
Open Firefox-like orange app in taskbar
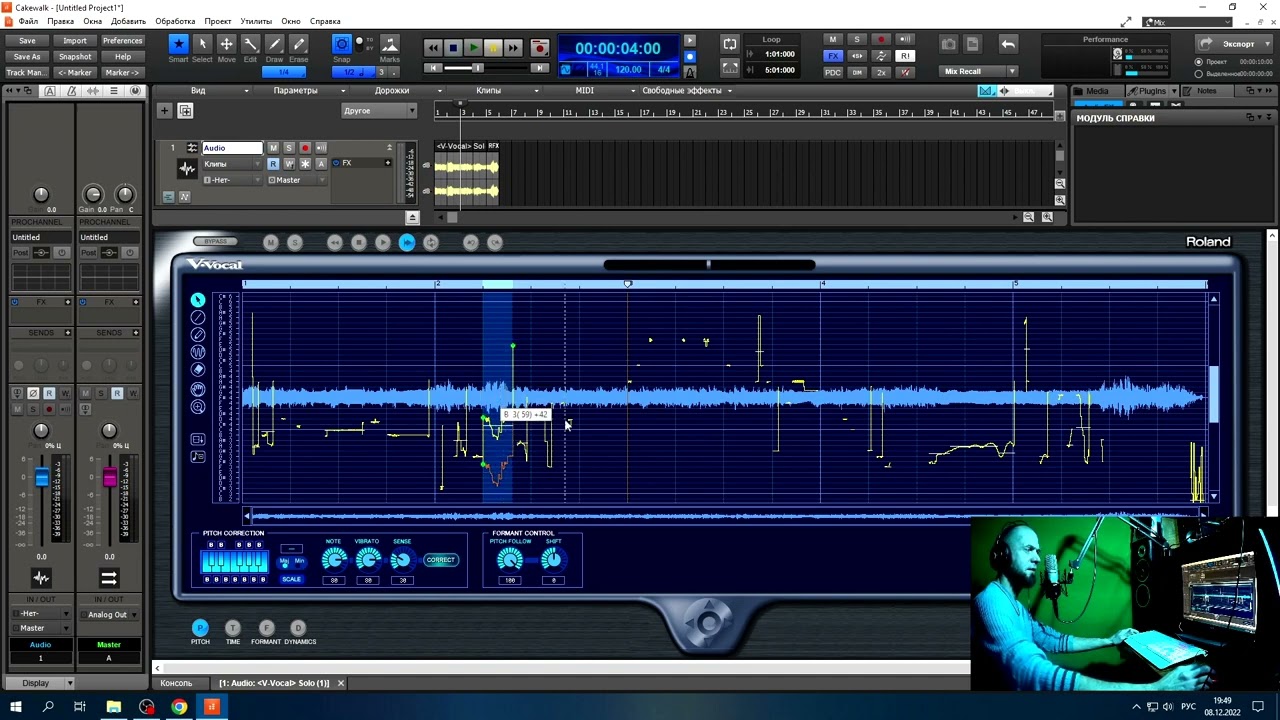[x=211, y=707]
